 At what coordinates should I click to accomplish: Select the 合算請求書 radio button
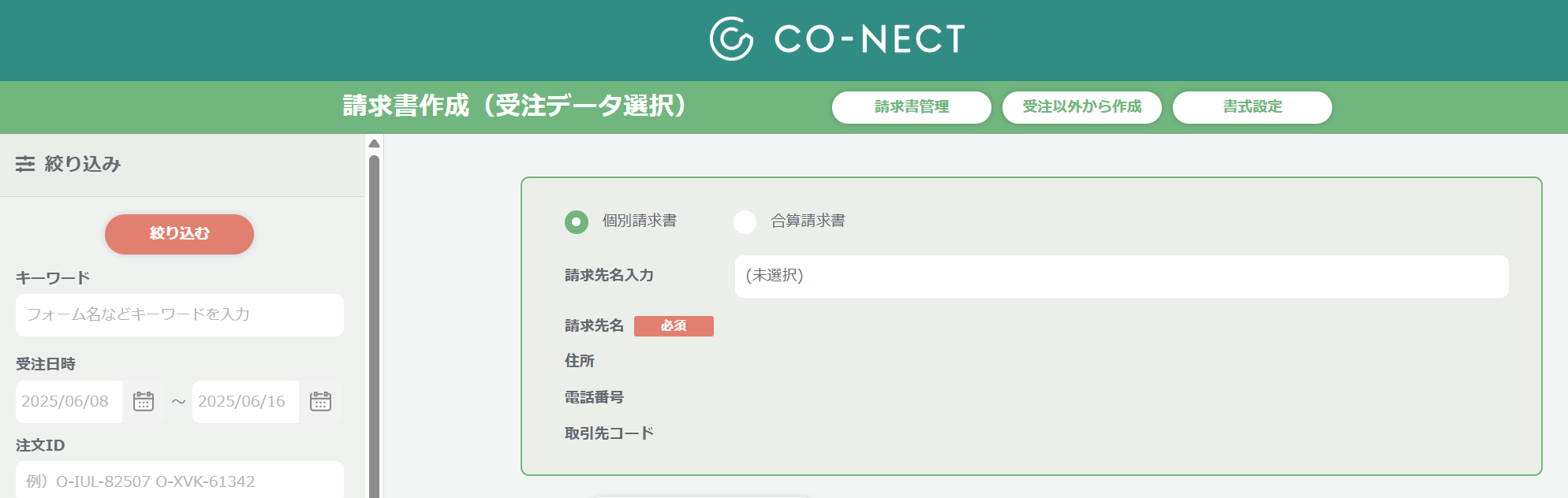point(745,221)
